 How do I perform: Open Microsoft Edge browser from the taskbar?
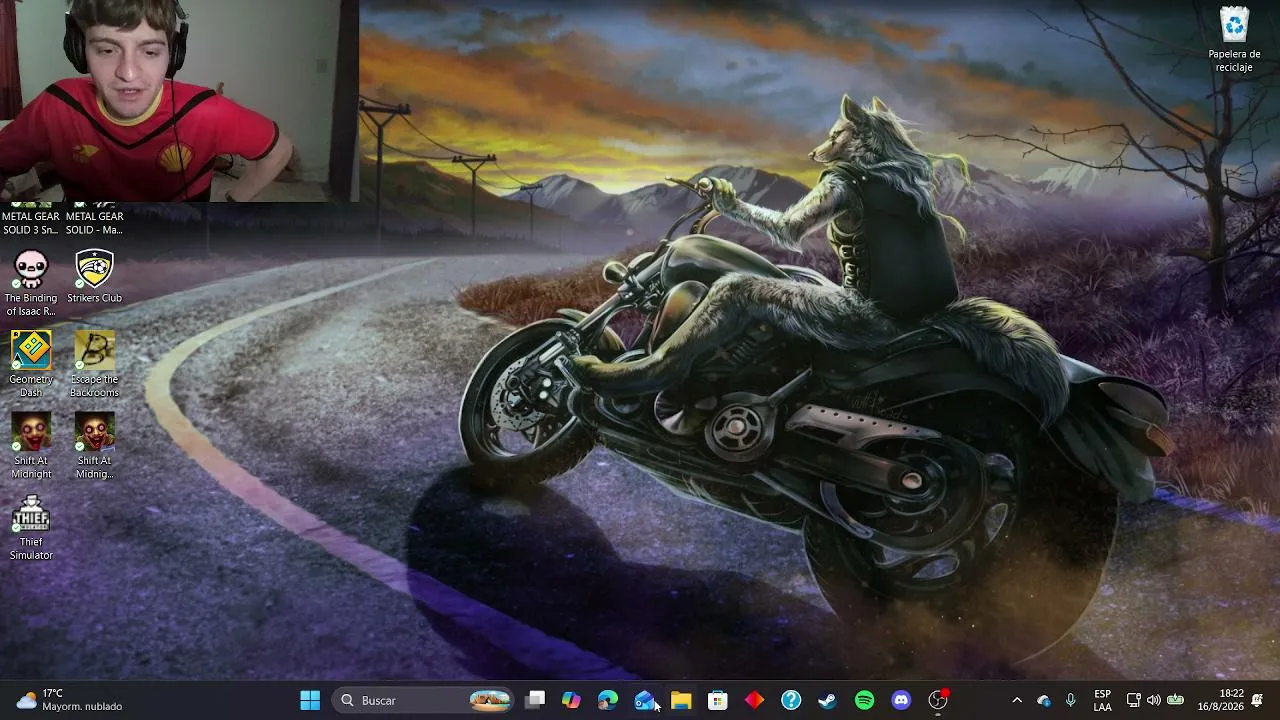pyautogui.click(x=608, y=700)
